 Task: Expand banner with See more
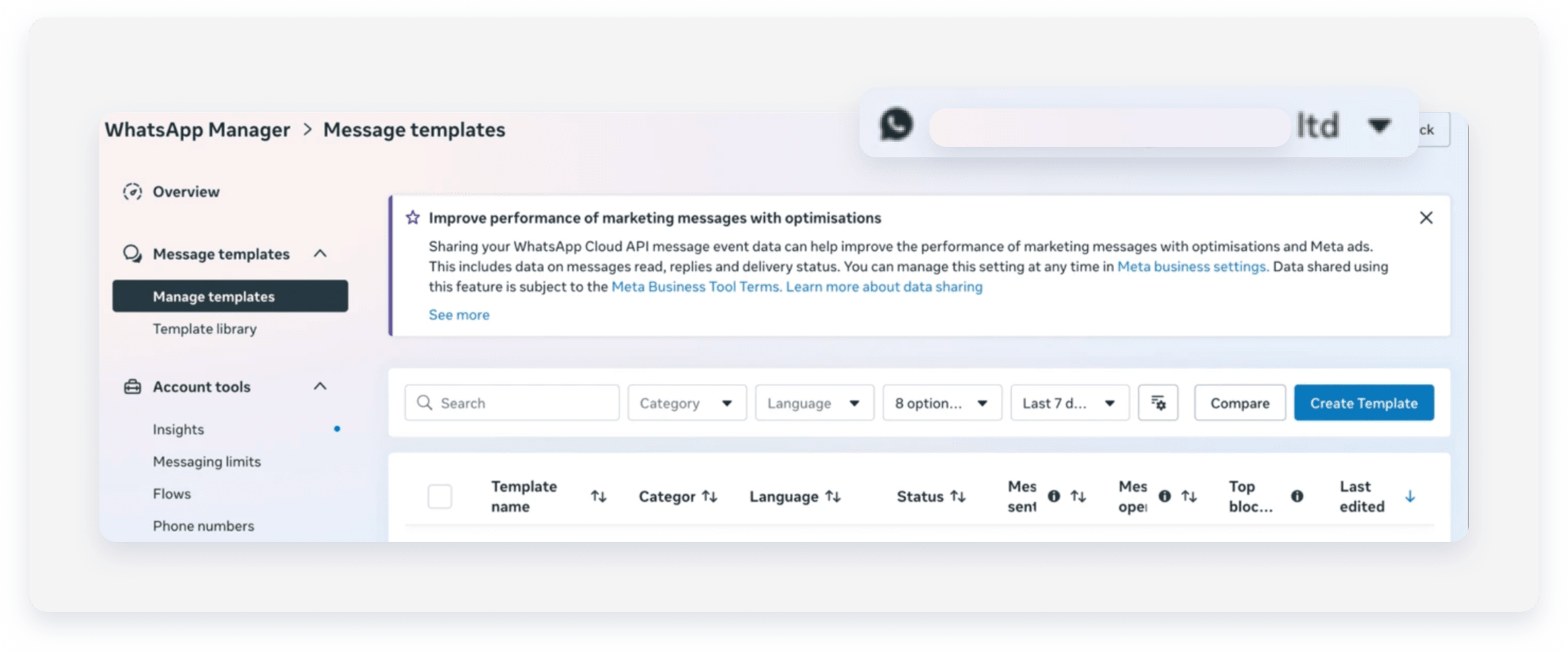[459, 315]
